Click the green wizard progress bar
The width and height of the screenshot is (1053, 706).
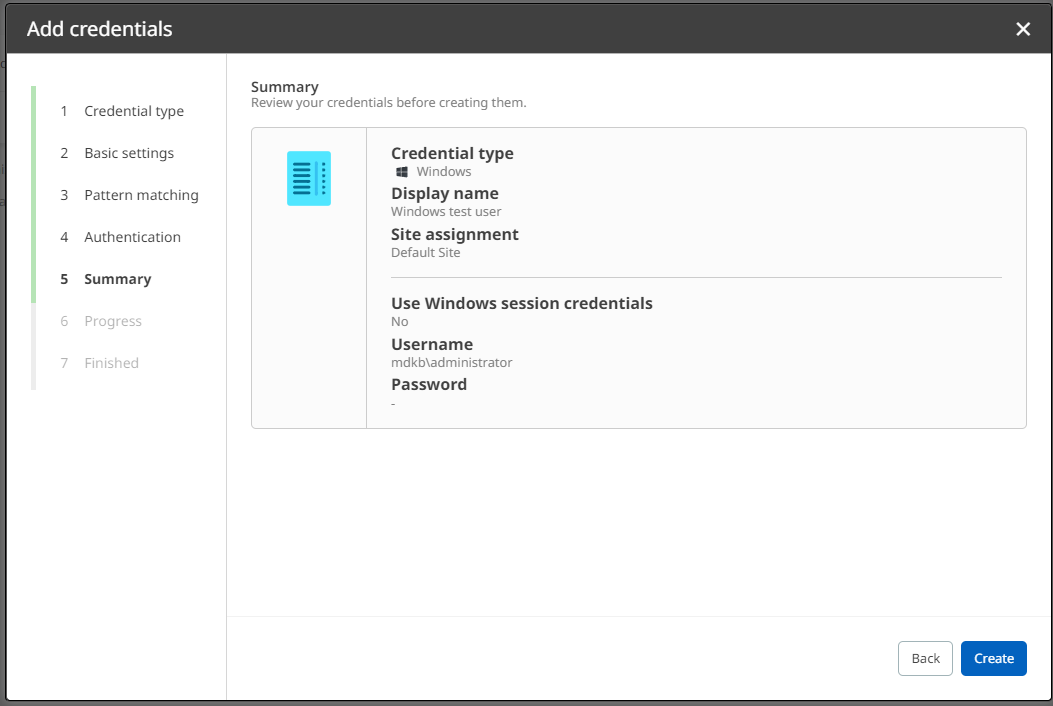34,194
